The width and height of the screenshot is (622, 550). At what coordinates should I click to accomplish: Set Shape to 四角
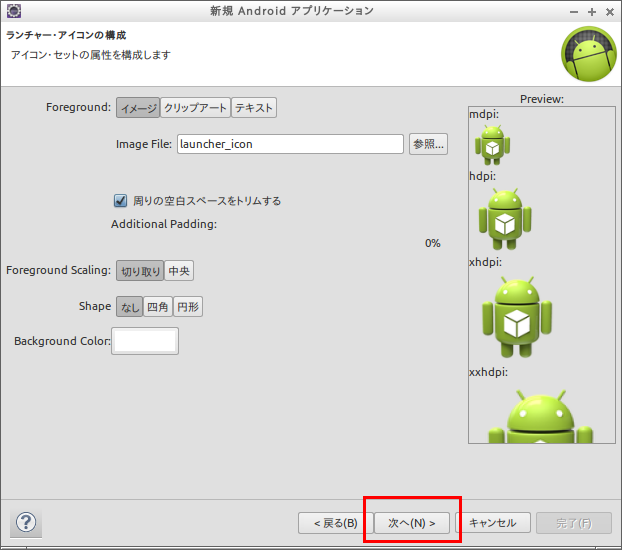pos(158,307)
